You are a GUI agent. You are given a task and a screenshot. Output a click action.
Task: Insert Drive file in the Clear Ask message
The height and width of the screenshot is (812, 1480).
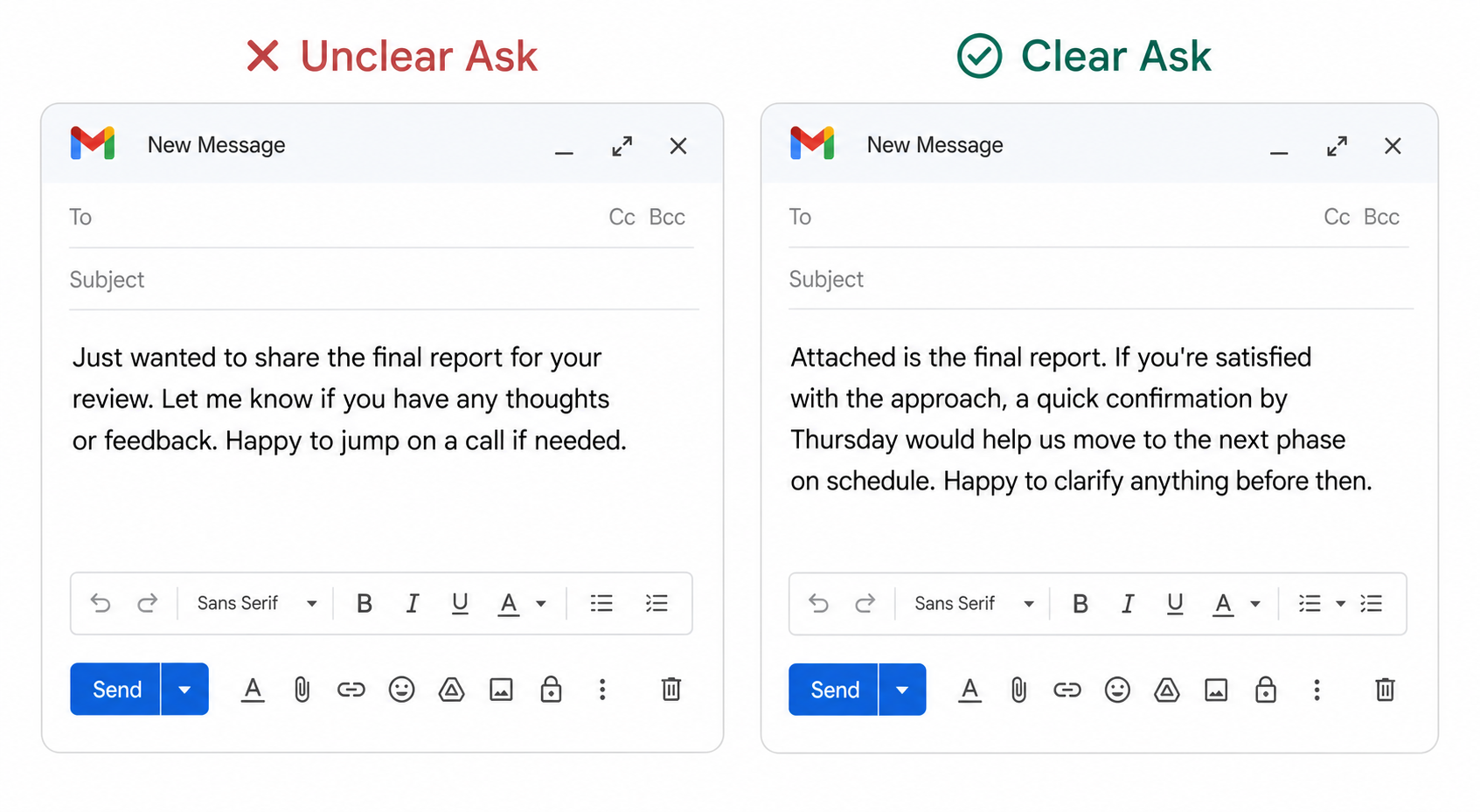[1167, 691]
